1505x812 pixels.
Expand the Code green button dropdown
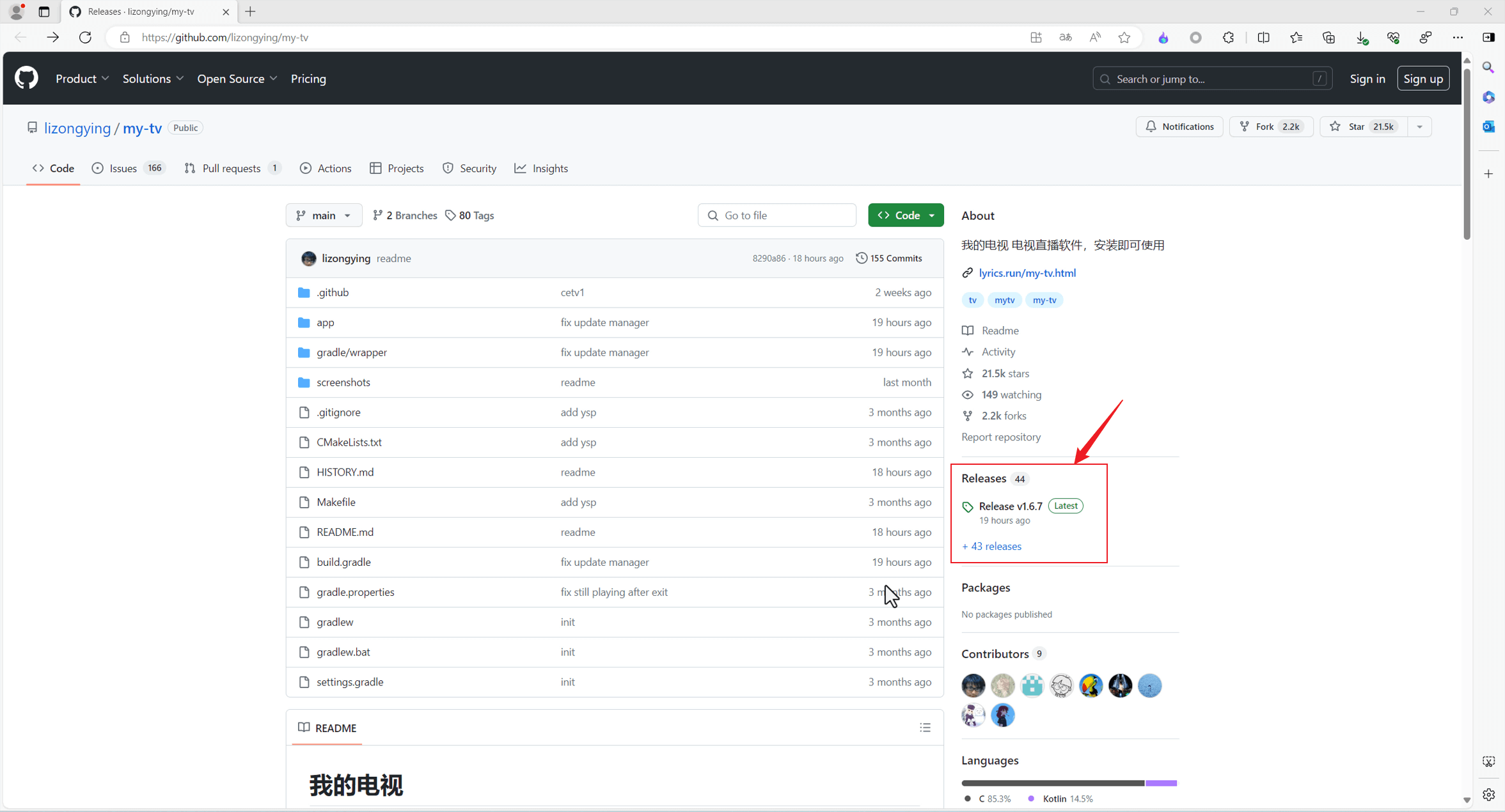pyautogui.click(x=930, y=214)
